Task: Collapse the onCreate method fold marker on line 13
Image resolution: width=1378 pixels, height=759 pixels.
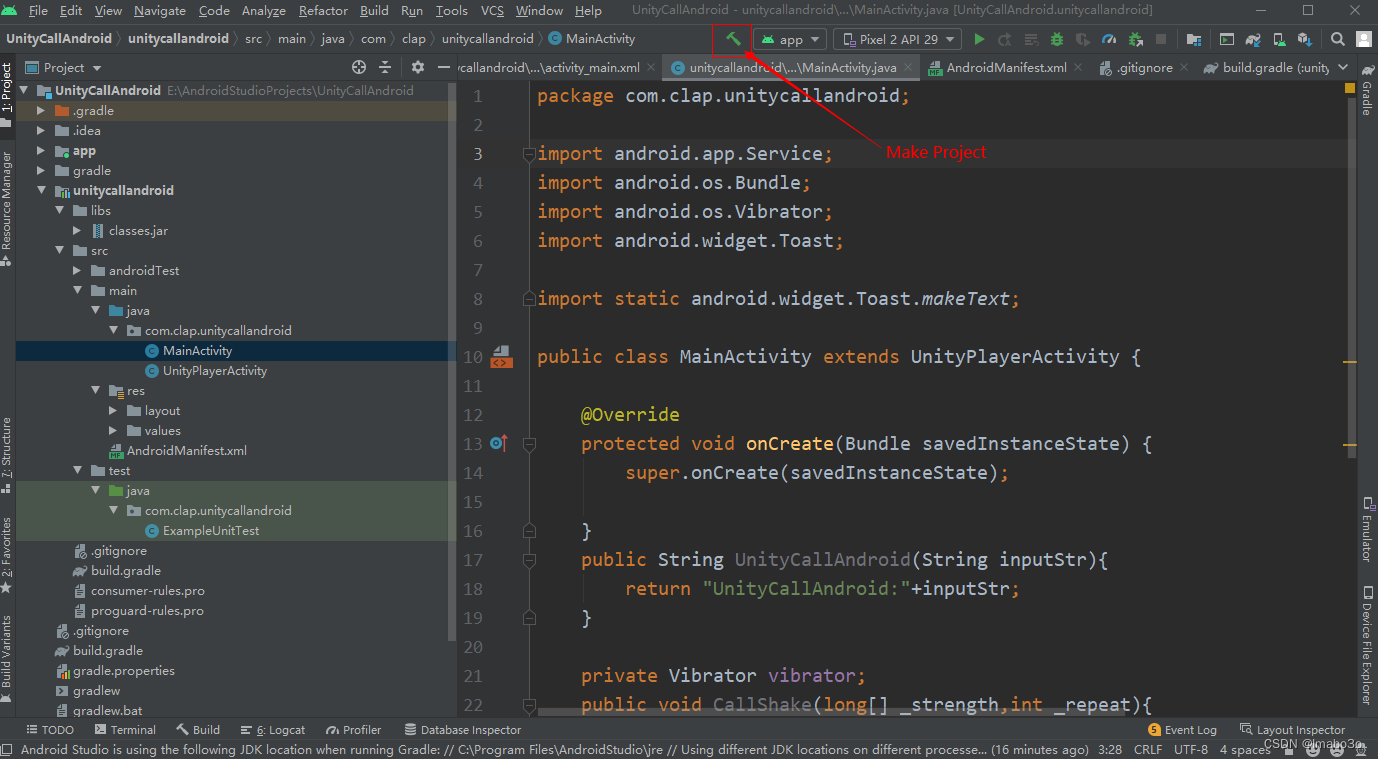Action: pyautogui.click(x=529, y=443)
